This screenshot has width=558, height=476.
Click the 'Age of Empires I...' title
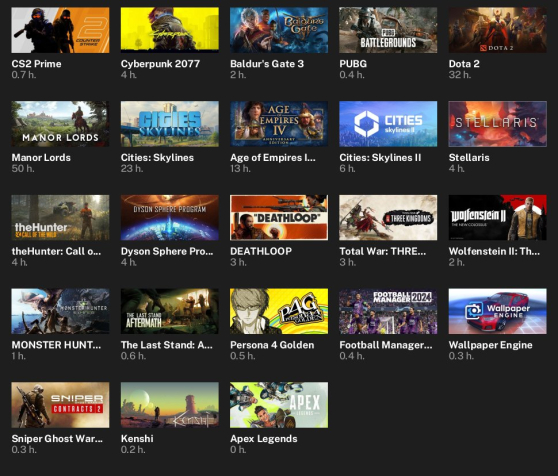tap(273, 157)
